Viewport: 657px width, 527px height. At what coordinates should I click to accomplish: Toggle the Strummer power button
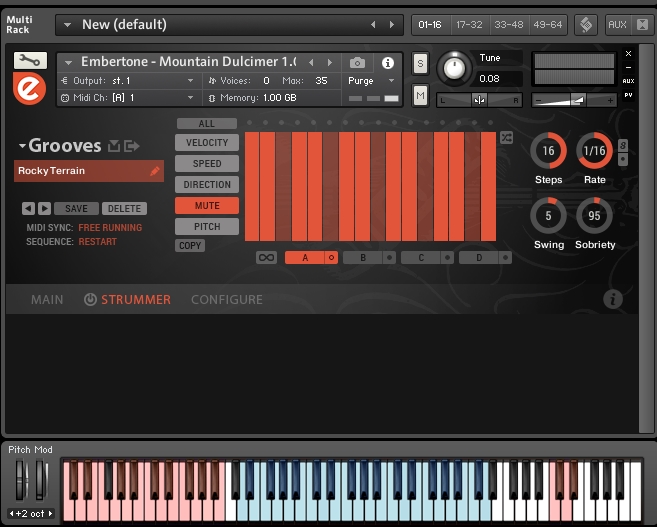(x=90, y=299)
